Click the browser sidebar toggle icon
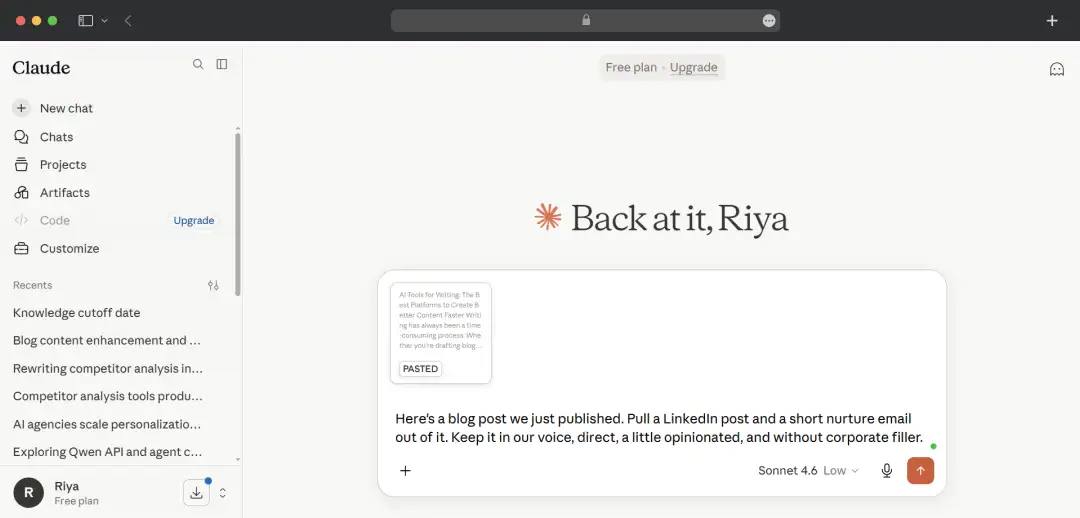 pos(85,21)
